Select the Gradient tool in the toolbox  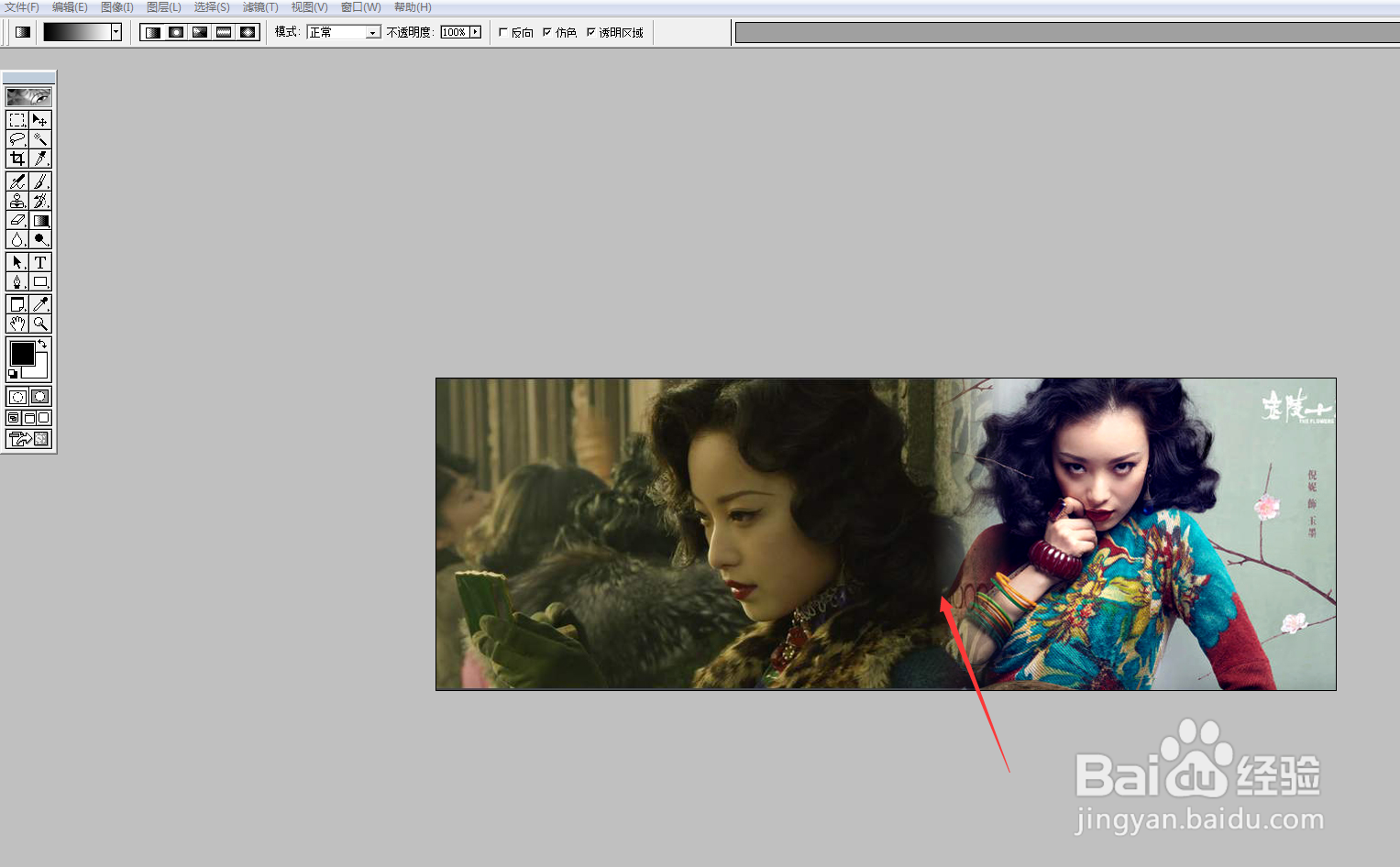click(x=40, y=220)
